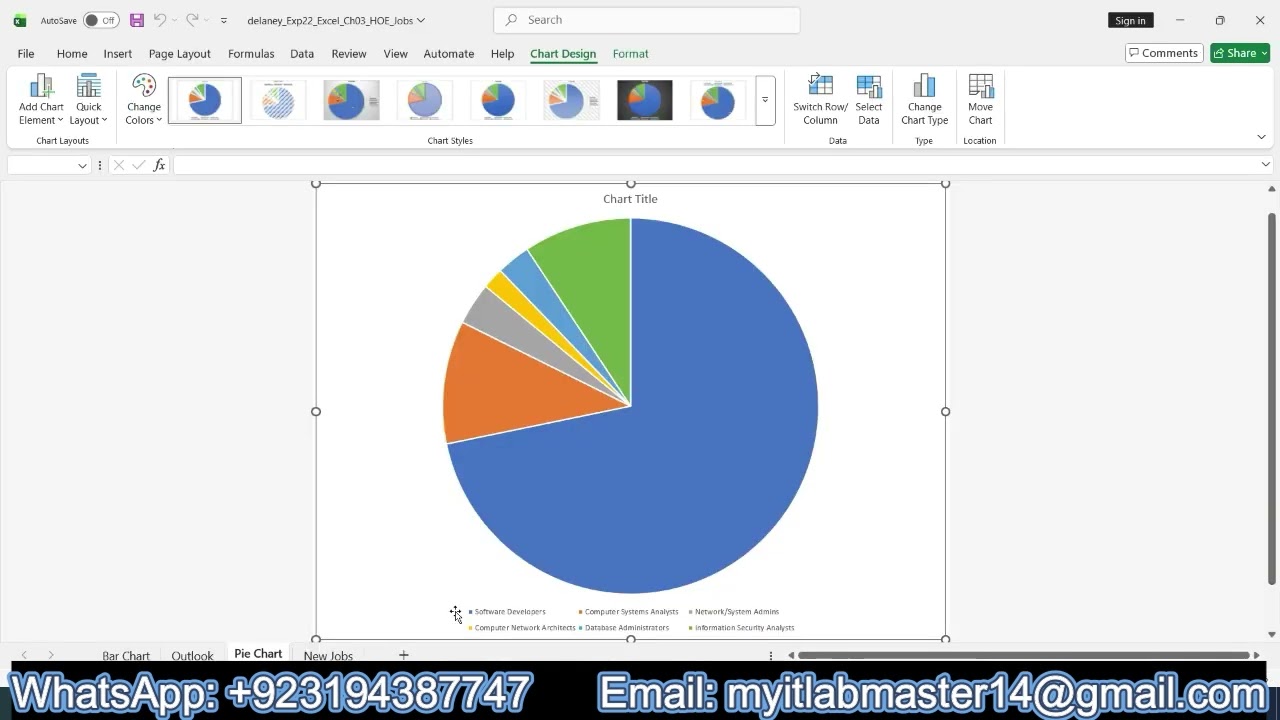Click the Computer Systems Analysts legend entry
This screenshot has width=1280, height=720.
click(628, 612)
